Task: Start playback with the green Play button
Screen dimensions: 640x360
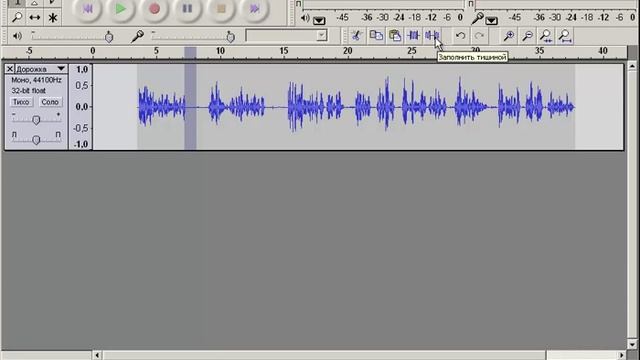Action: [120, 9]
